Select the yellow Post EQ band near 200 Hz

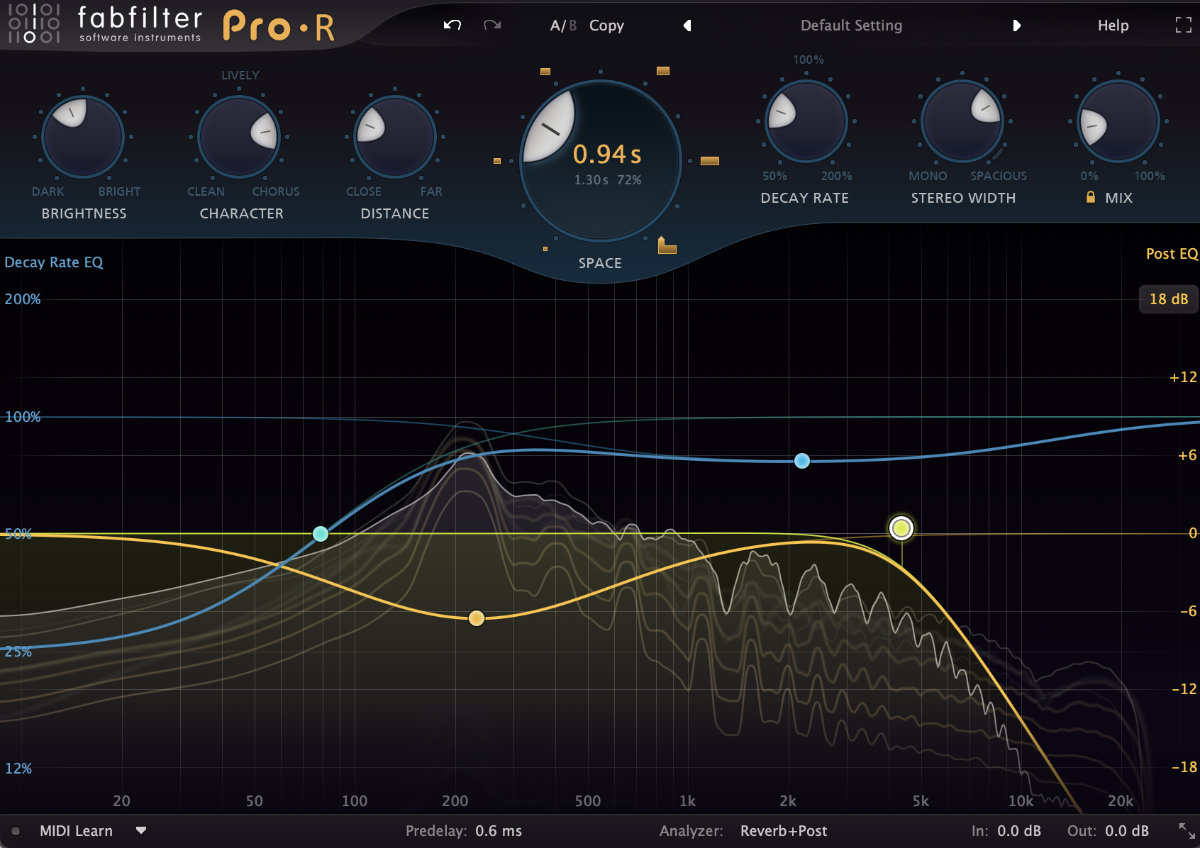pyautogui.click(x=477, y=618)
